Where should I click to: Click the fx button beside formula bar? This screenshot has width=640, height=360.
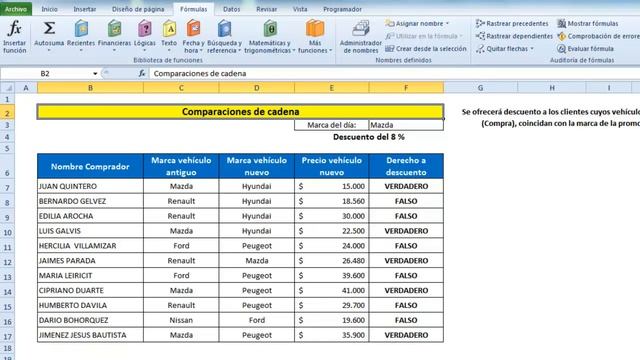[142, 73]
